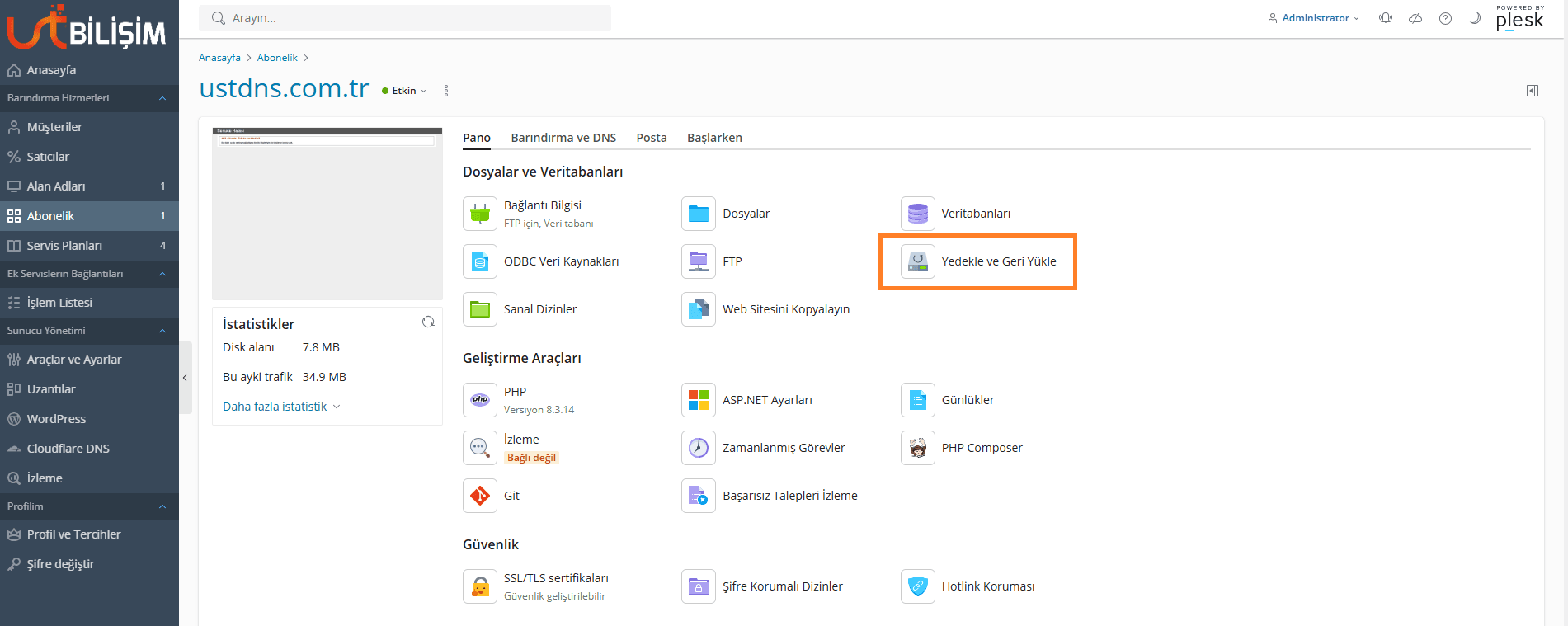Expand Daha fazla istatistik
The height and width of the screenshot is (626, 1568).
tap(280, 407)
